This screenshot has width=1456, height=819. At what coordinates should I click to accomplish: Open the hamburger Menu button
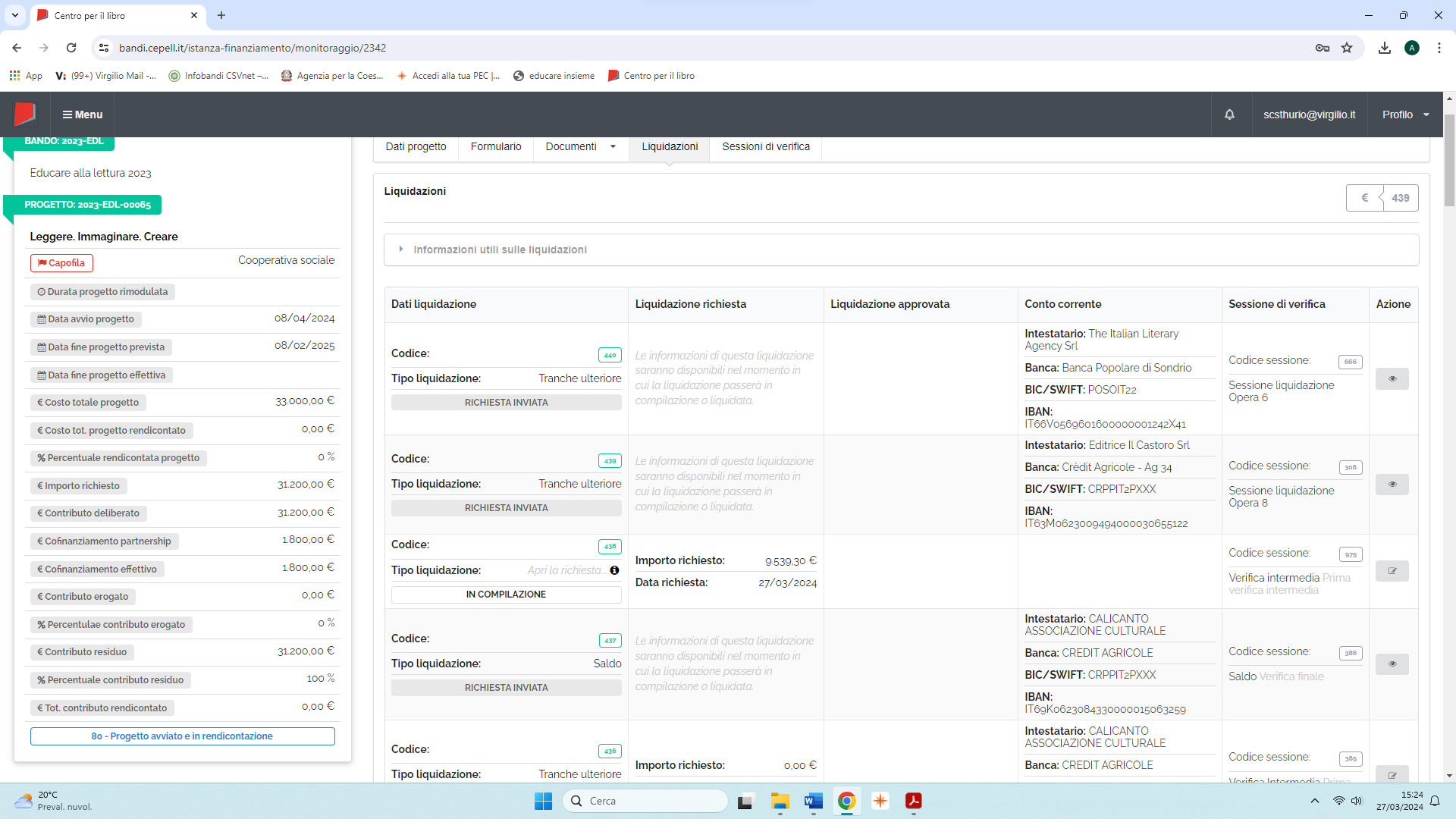pos(83,115)
